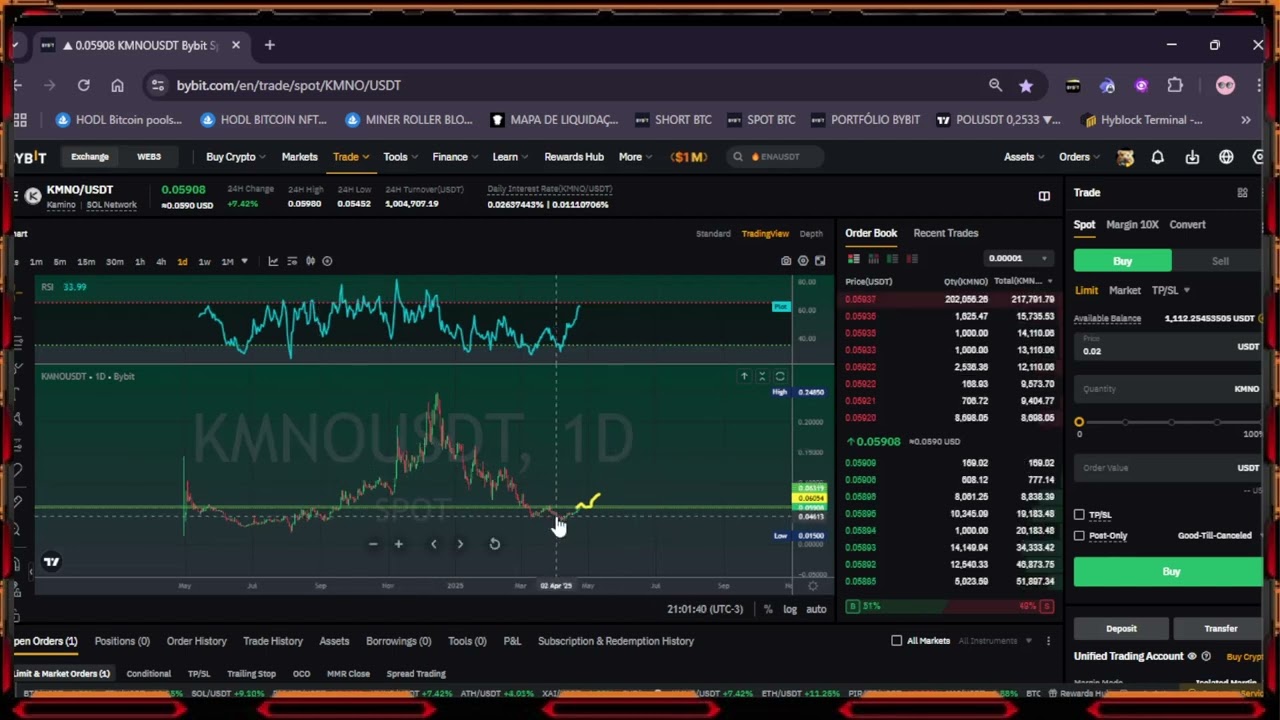Open the trading guide book icon

[x=1044, y=196]
